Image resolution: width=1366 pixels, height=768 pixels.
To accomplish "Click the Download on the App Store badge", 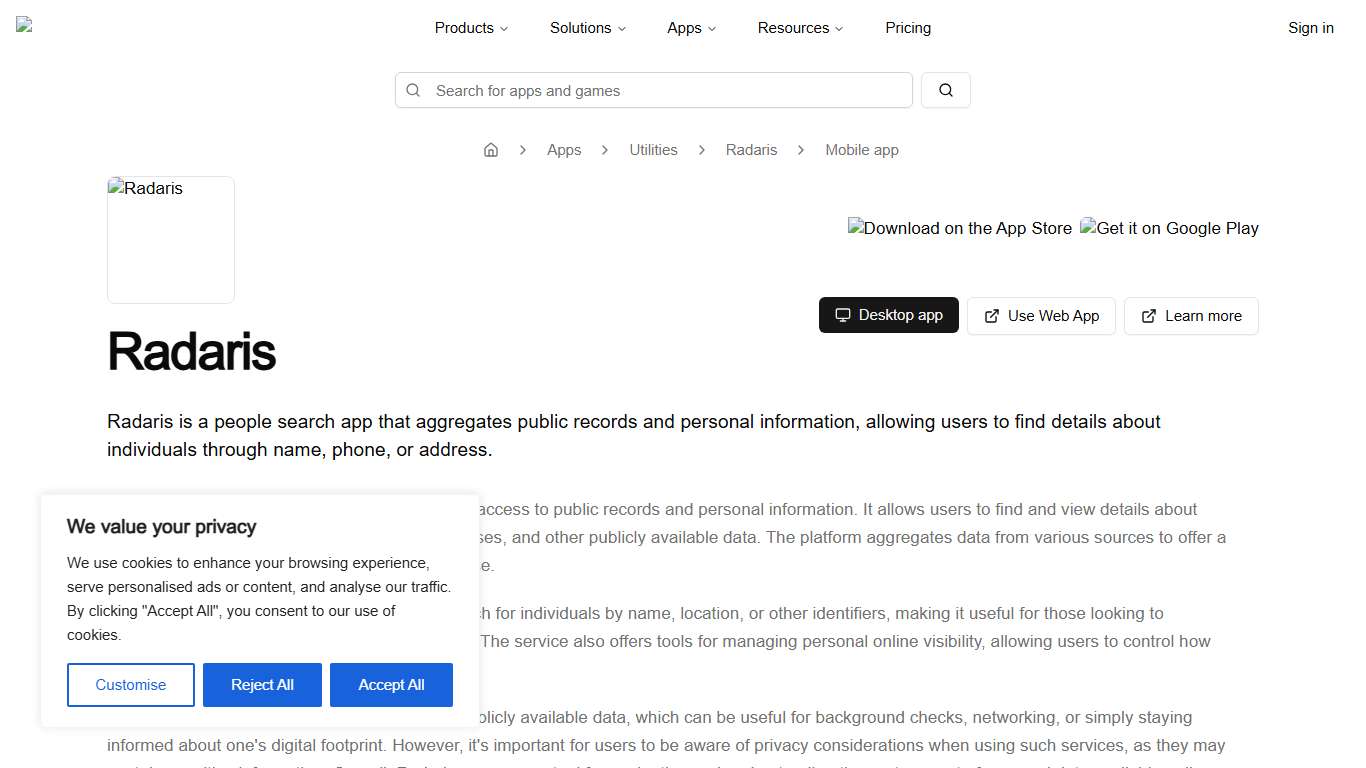I will 959,228.
